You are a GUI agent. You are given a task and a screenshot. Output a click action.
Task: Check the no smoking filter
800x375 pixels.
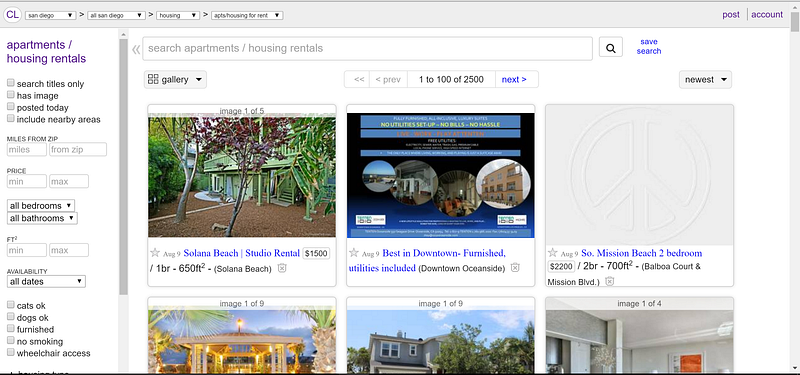[11, 340]
